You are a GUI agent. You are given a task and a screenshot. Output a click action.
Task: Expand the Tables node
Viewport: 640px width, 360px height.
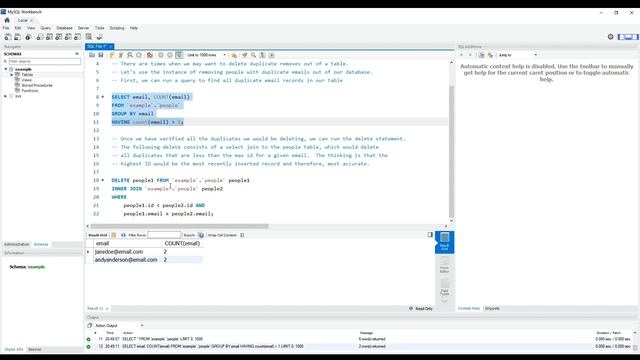(x=11, y=75)
